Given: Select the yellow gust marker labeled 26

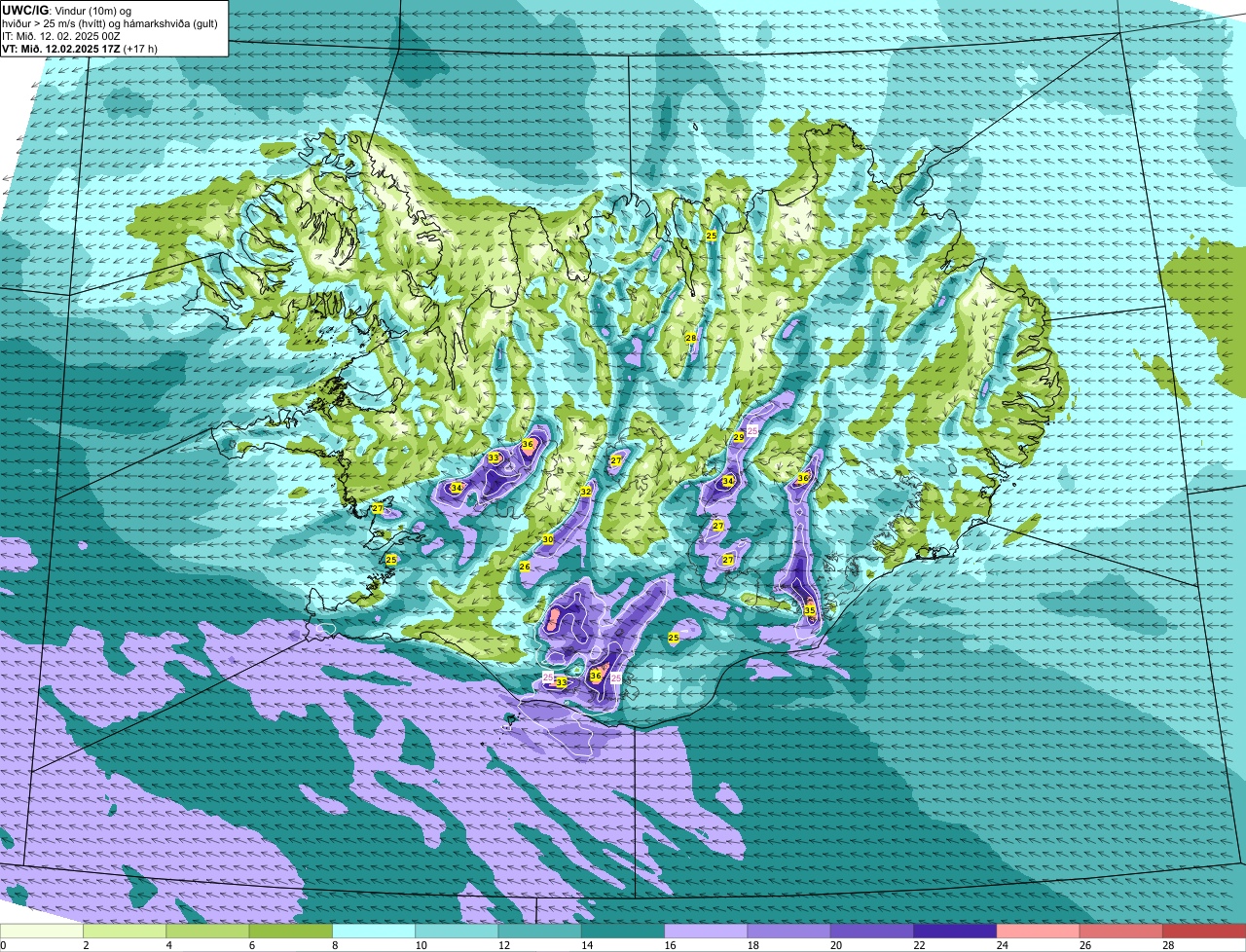Looking at the screenshot, I should pos(525,567).
